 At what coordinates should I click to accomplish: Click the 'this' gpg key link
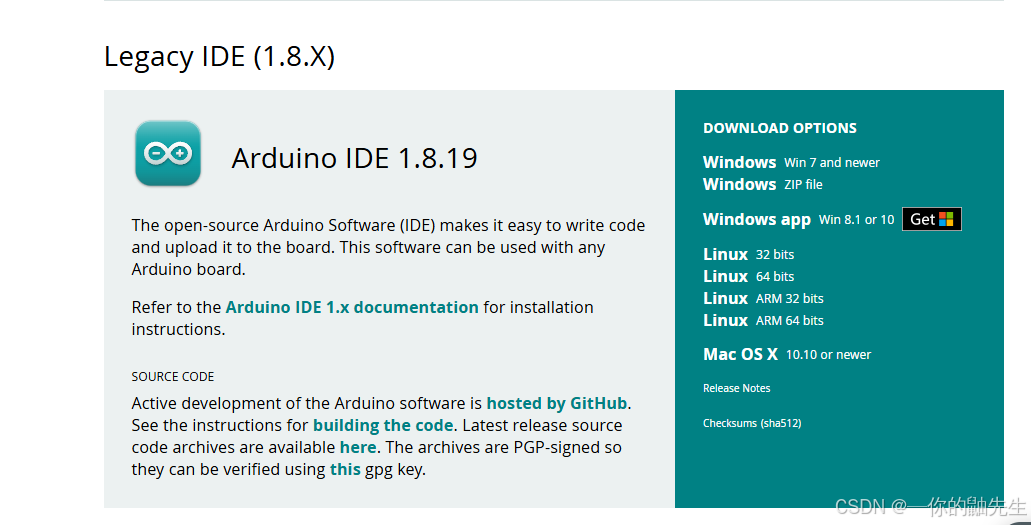(345, 470)
